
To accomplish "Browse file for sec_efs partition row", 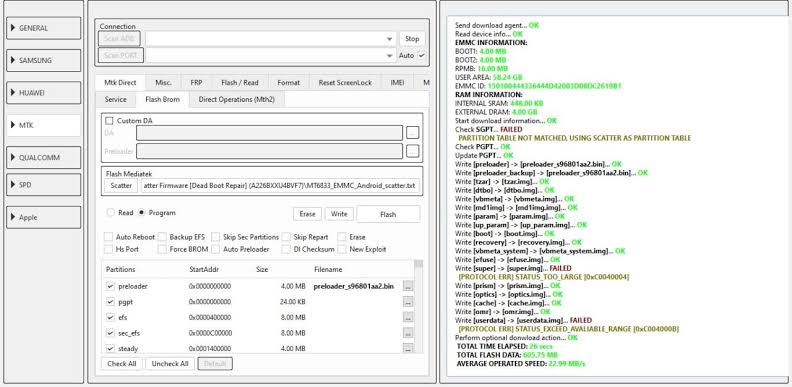I will point(408,333).
